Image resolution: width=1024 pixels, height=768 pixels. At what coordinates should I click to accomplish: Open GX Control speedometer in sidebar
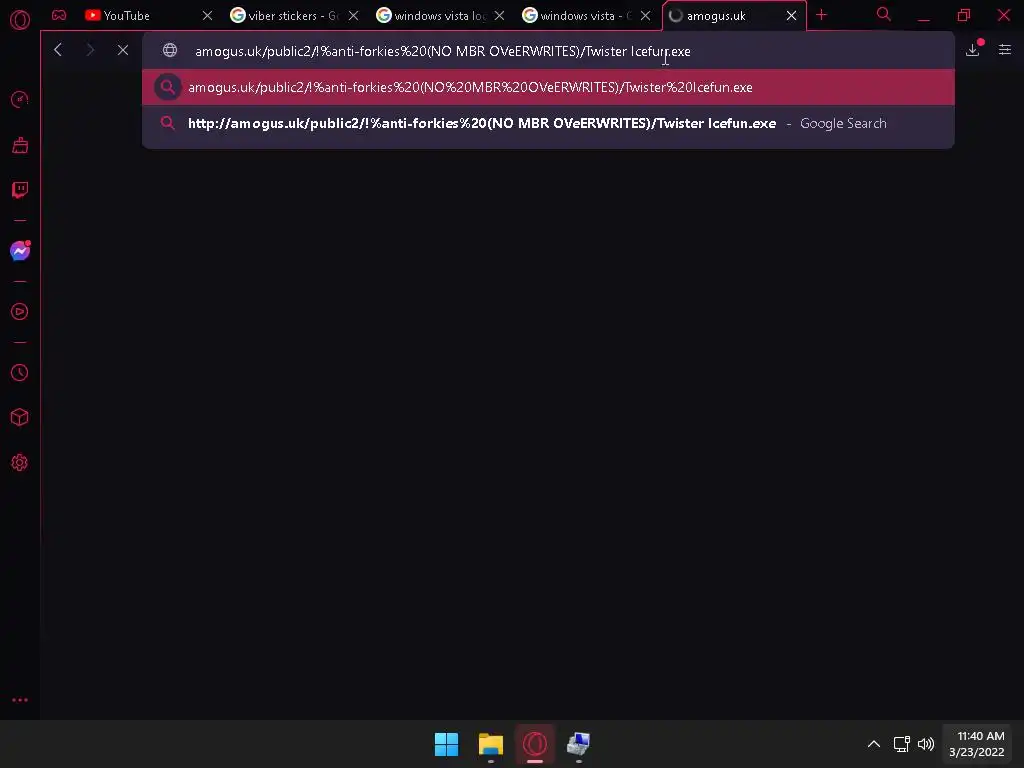pos(20,99)
